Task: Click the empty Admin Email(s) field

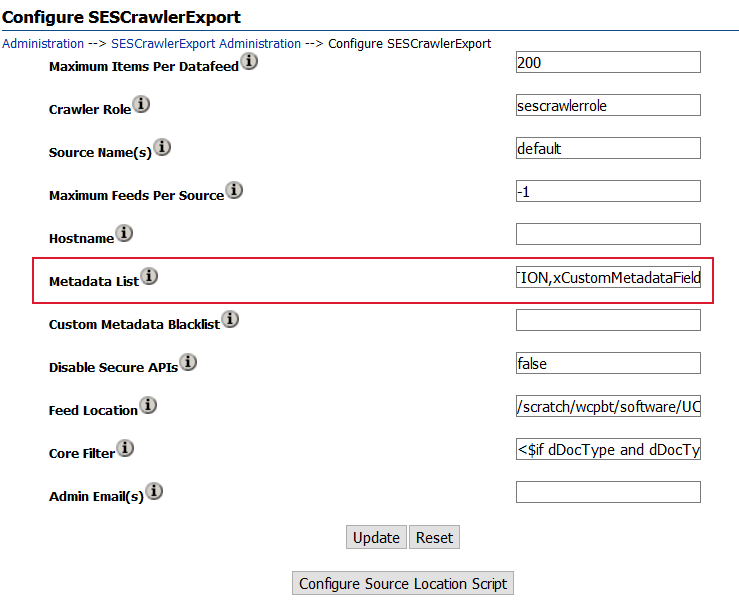Action: point(608,492)
